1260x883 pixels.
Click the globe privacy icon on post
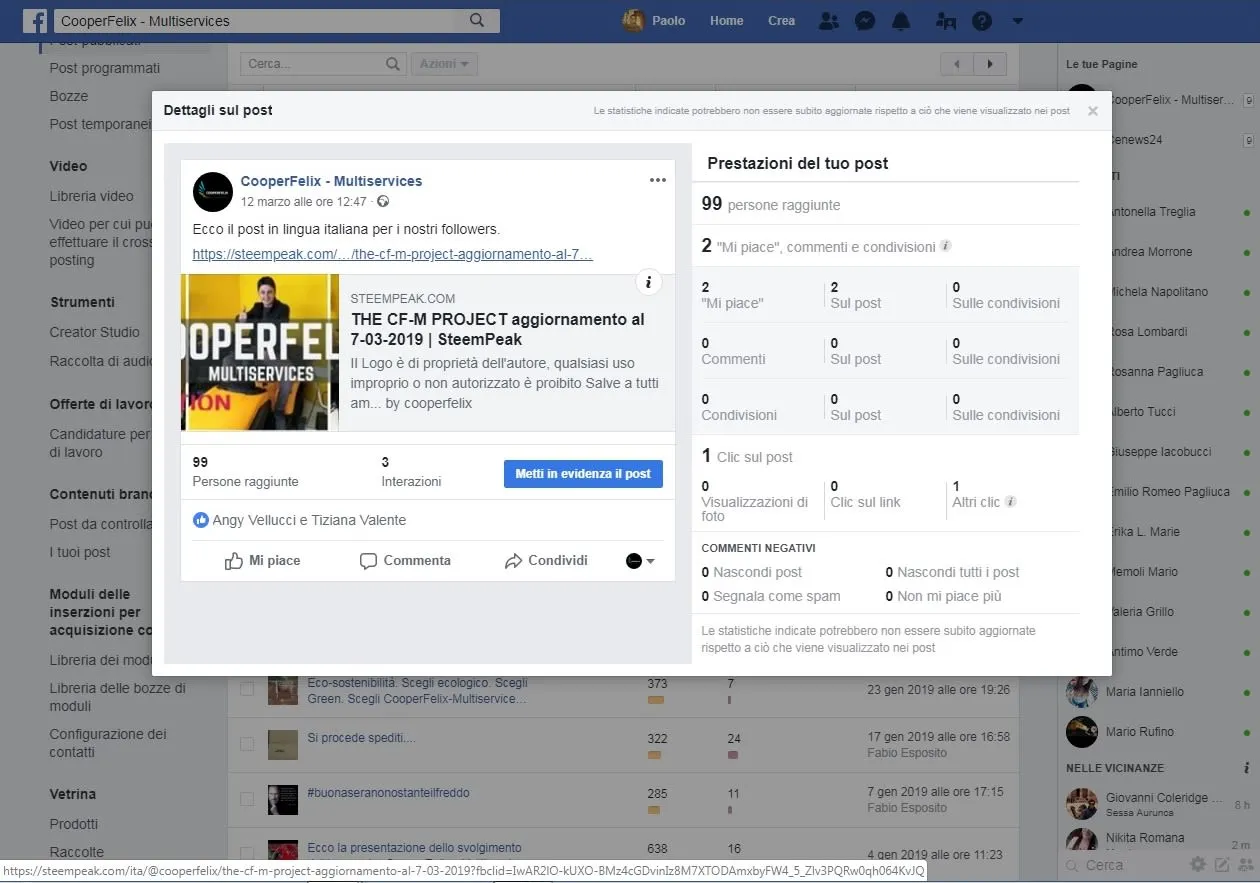pyautogui.click(x=383, y=202)
